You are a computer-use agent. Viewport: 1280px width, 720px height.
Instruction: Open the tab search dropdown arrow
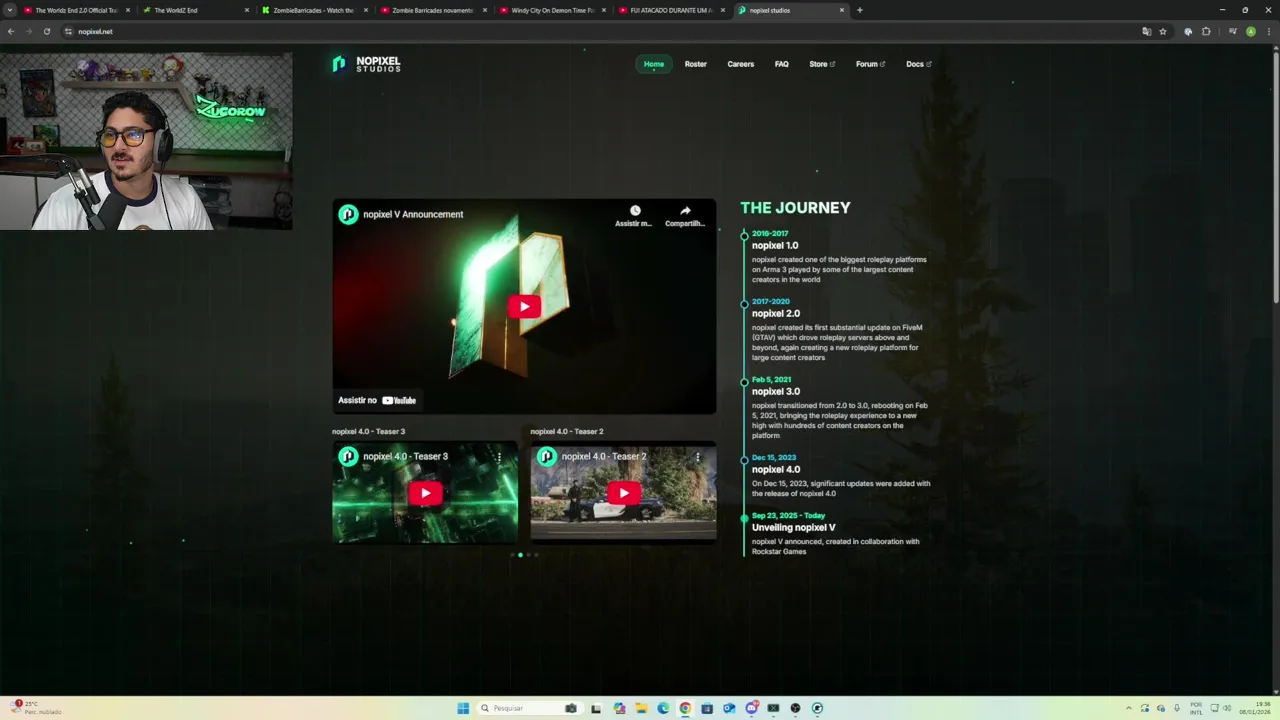(x=10, y=10)
